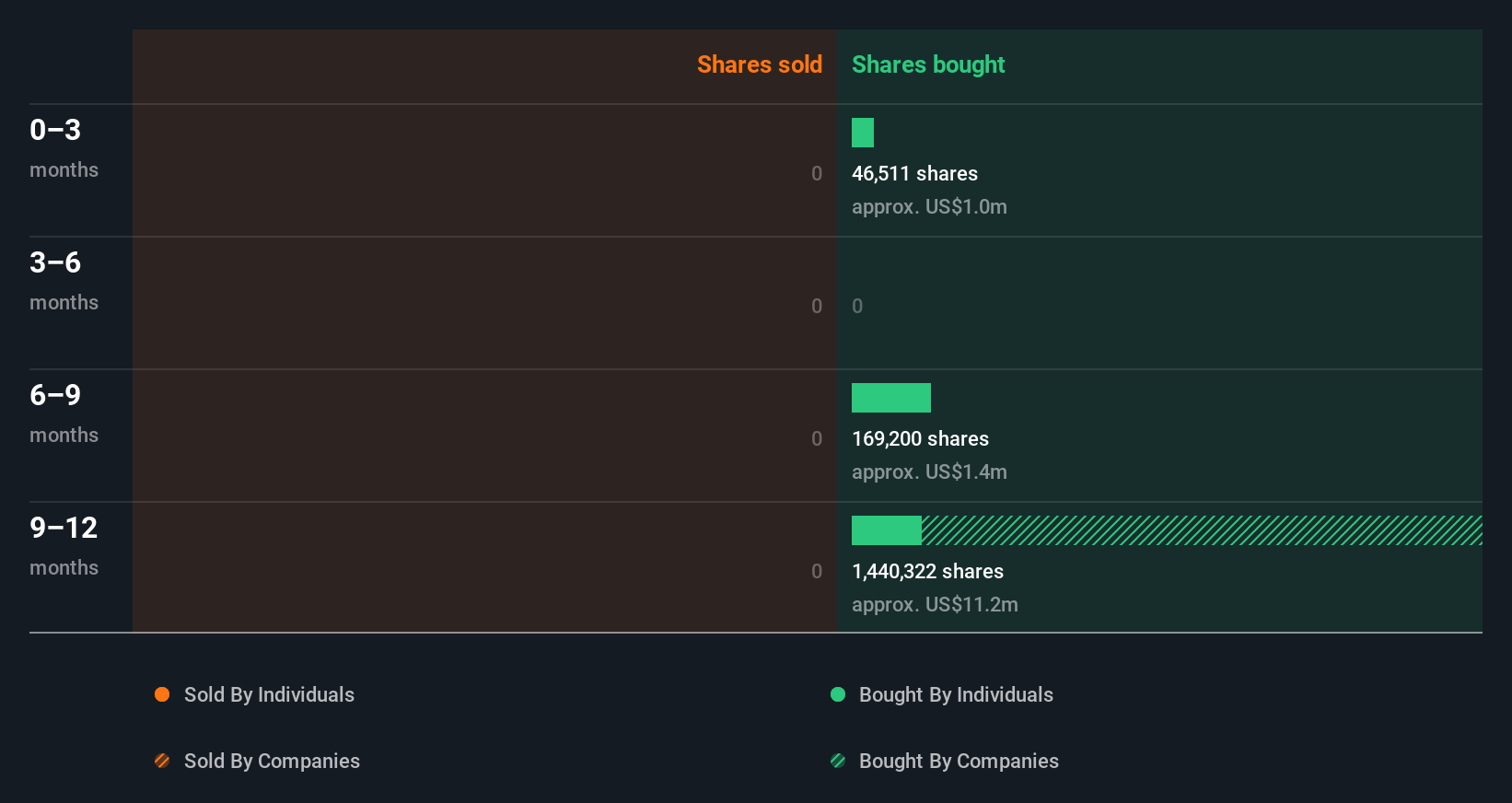Click the striped Bought By Companies legend icon

click(x=838, y=761)
